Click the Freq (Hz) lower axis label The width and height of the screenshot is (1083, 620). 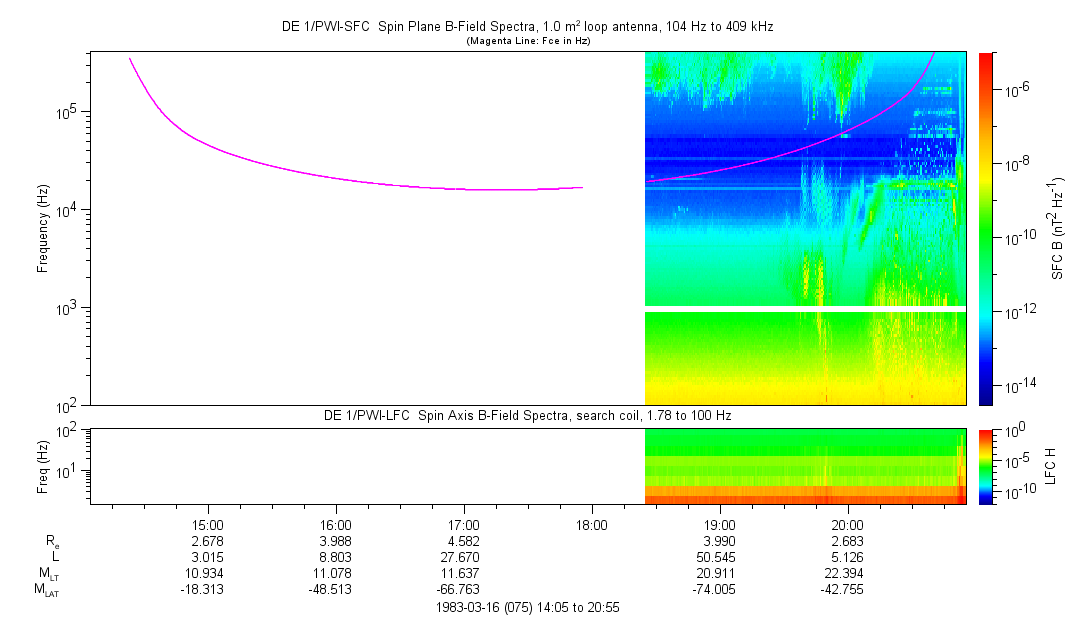click(x=43, y=466)
